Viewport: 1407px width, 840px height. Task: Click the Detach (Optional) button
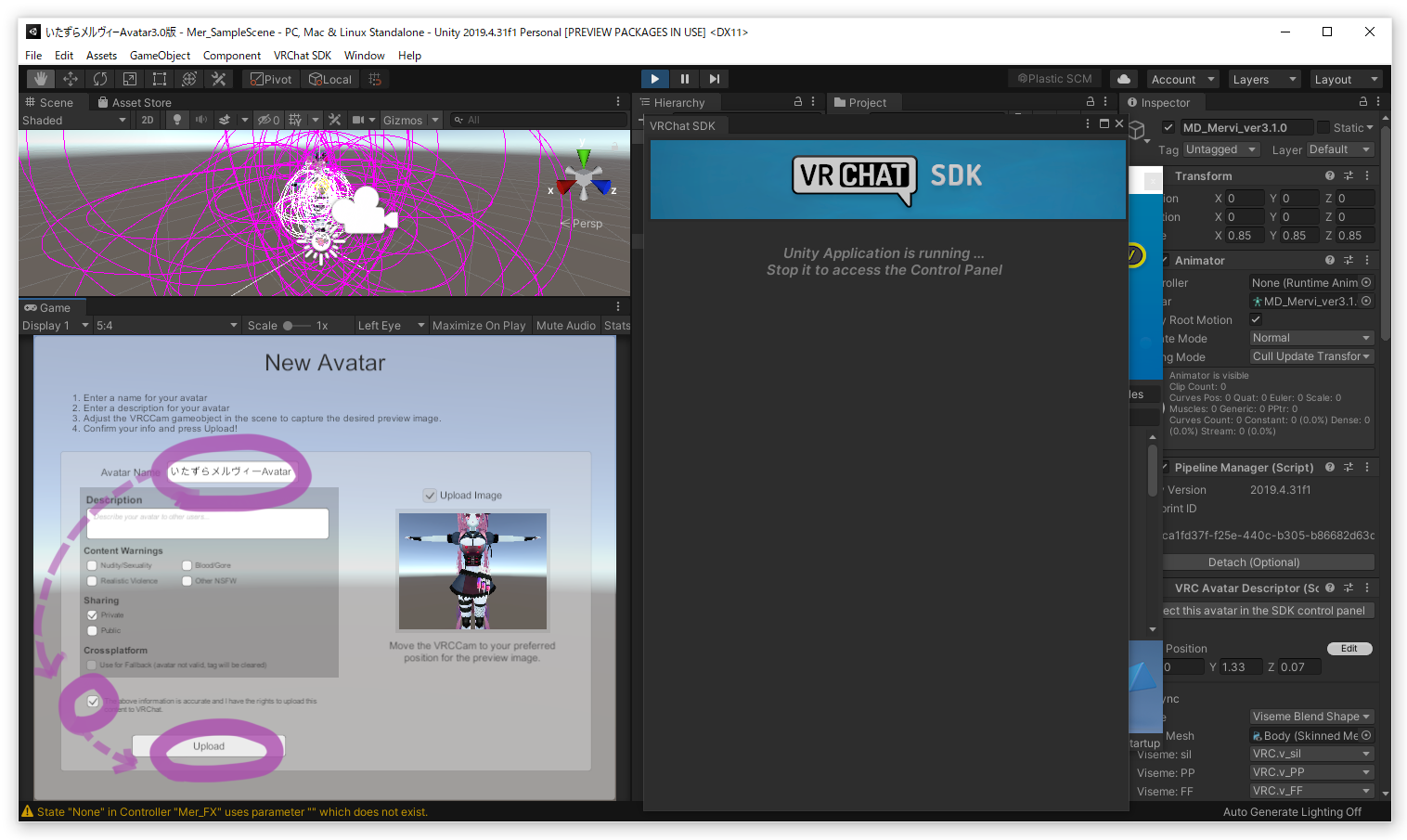pos(1254,562)
